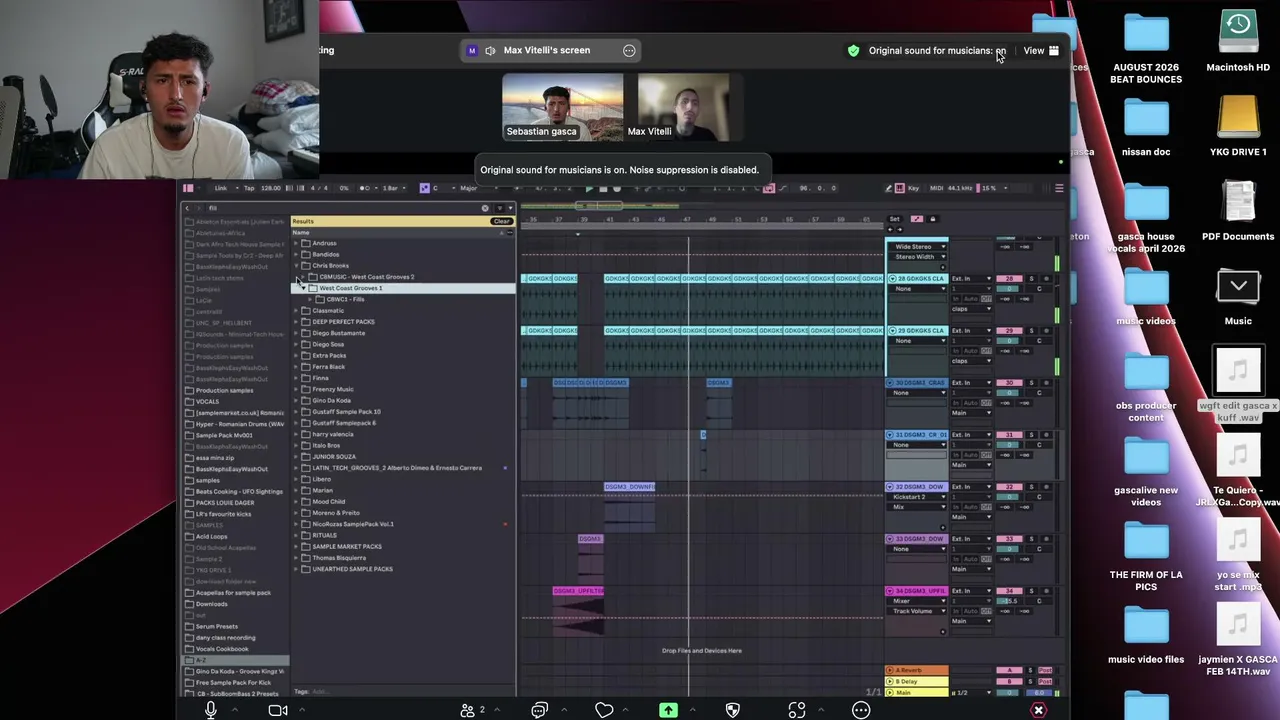1280x720 pixels.
Task: Click the green Zoom share screen icon
Action: point(668,710)
